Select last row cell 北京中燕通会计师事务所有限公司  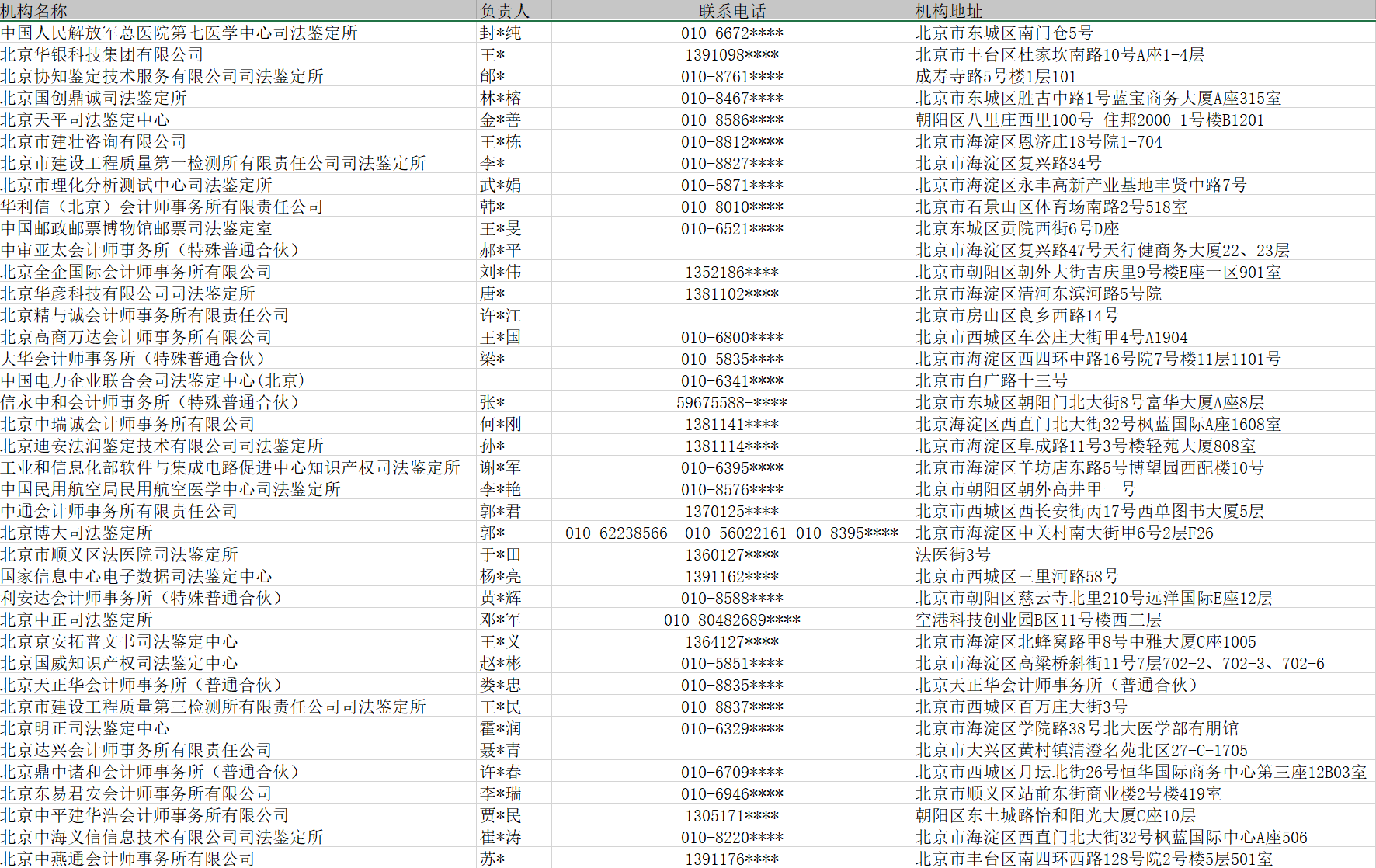238,859
